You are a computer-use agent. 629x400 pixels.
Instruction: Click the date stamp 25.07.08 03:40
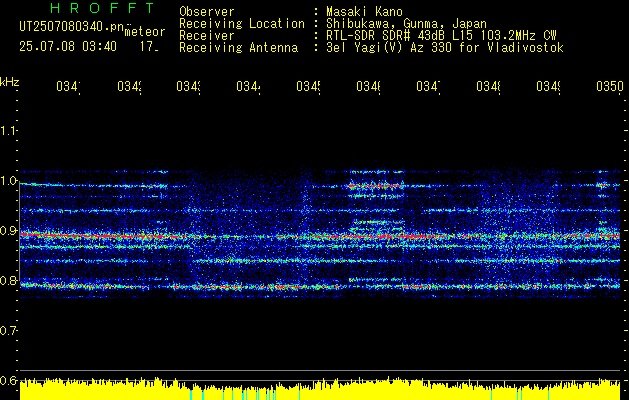click(68, 47)
